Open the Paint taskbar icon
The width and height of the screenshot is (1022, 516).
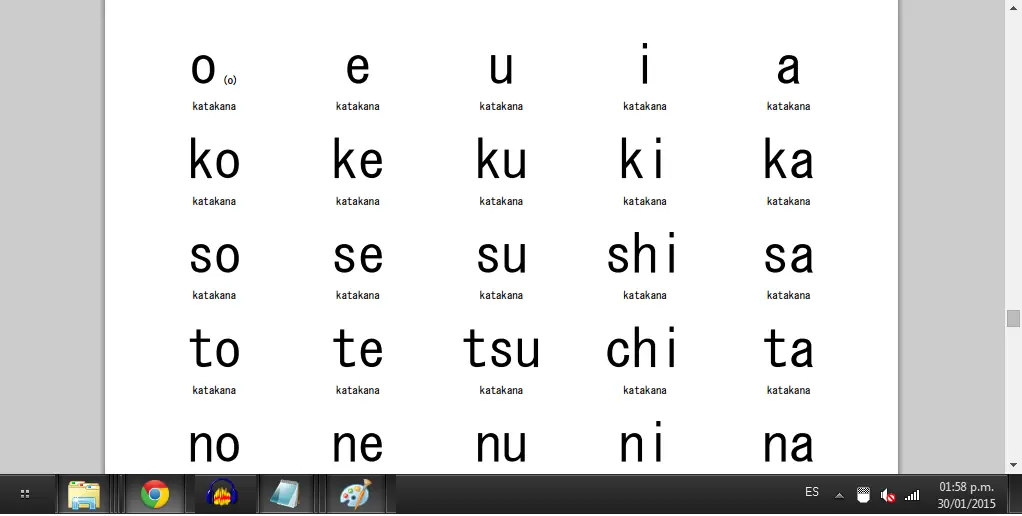356,494
